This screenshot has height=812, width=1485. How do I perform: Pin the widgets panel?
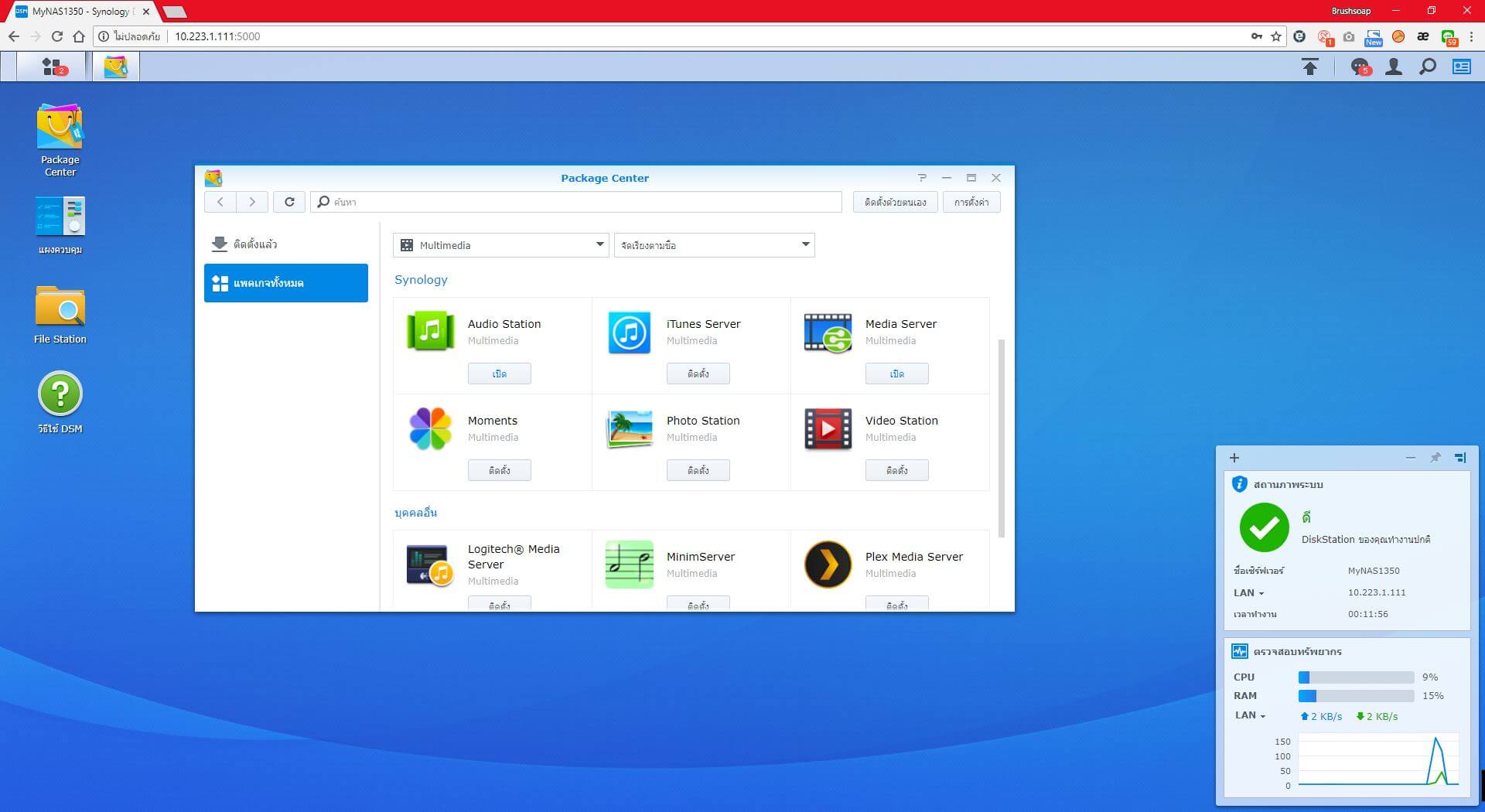(x=1435, y=458)
